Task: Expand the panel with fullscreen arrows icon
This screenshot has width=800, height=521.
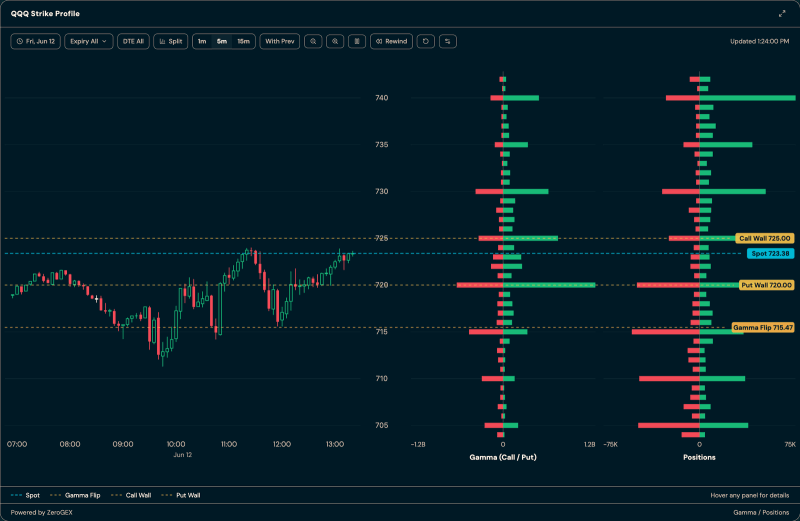Action: 782,14
